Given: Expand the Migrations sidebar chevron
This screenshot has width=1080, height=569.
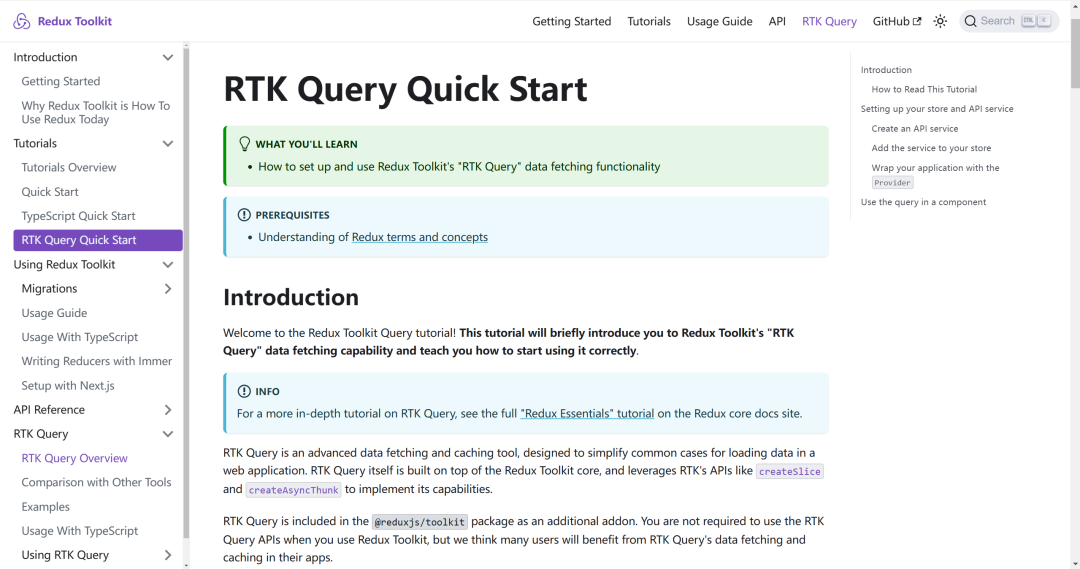Looking at the screenshot, I should tap(167, 289).
